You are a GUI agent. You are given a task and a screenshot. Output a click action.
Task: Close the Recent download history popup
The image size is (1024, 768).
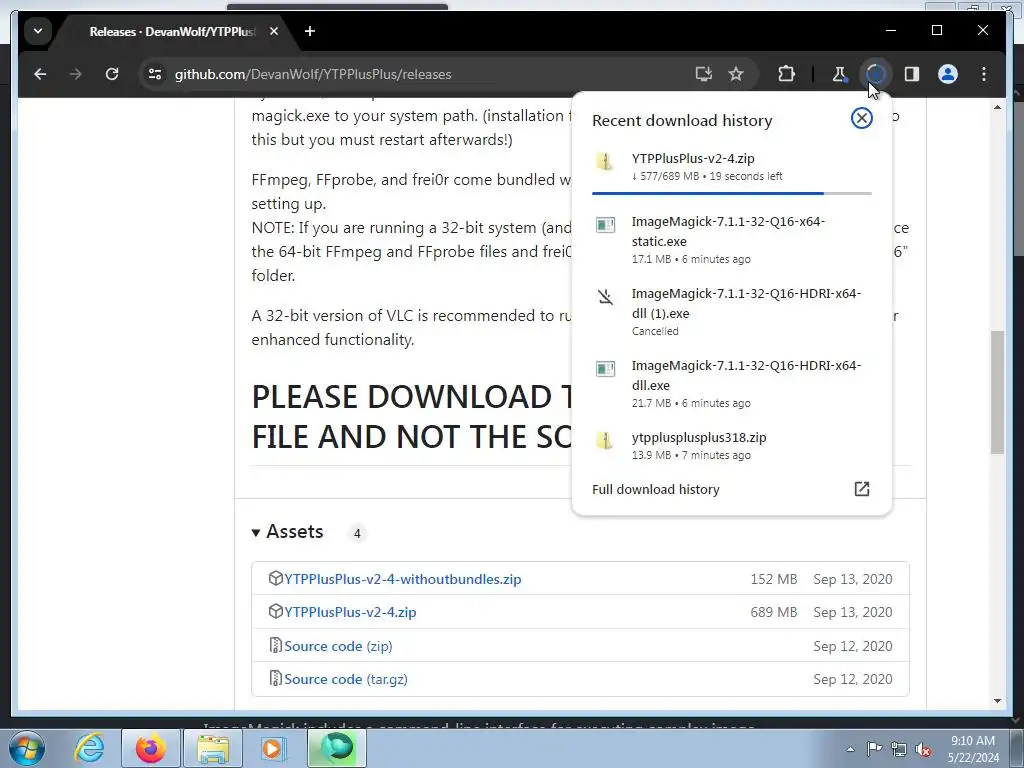[861, 118]
